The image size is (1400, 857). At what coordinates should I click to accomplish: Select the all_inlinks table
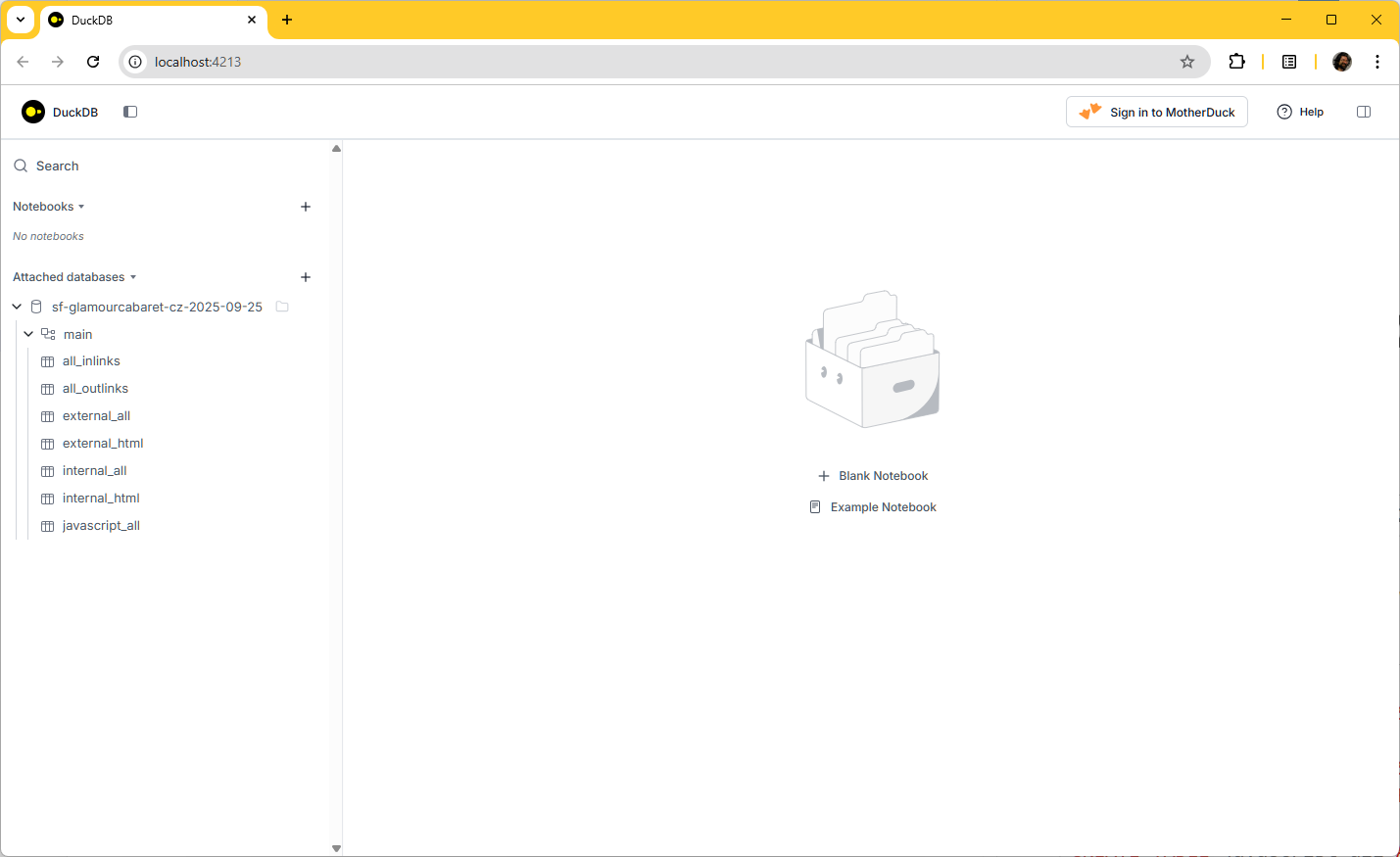(91, 361)
